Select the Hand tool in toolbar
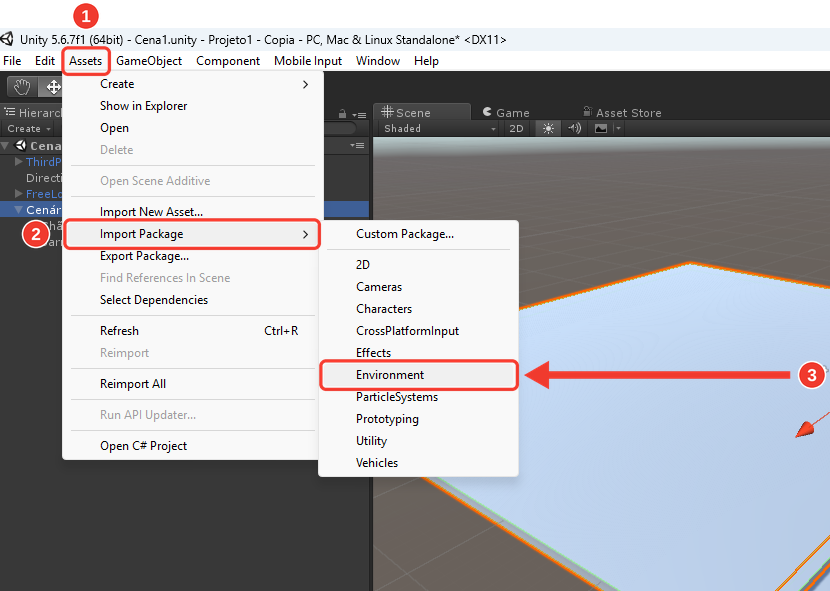This screenshot has width=830, height=591. 22,87
